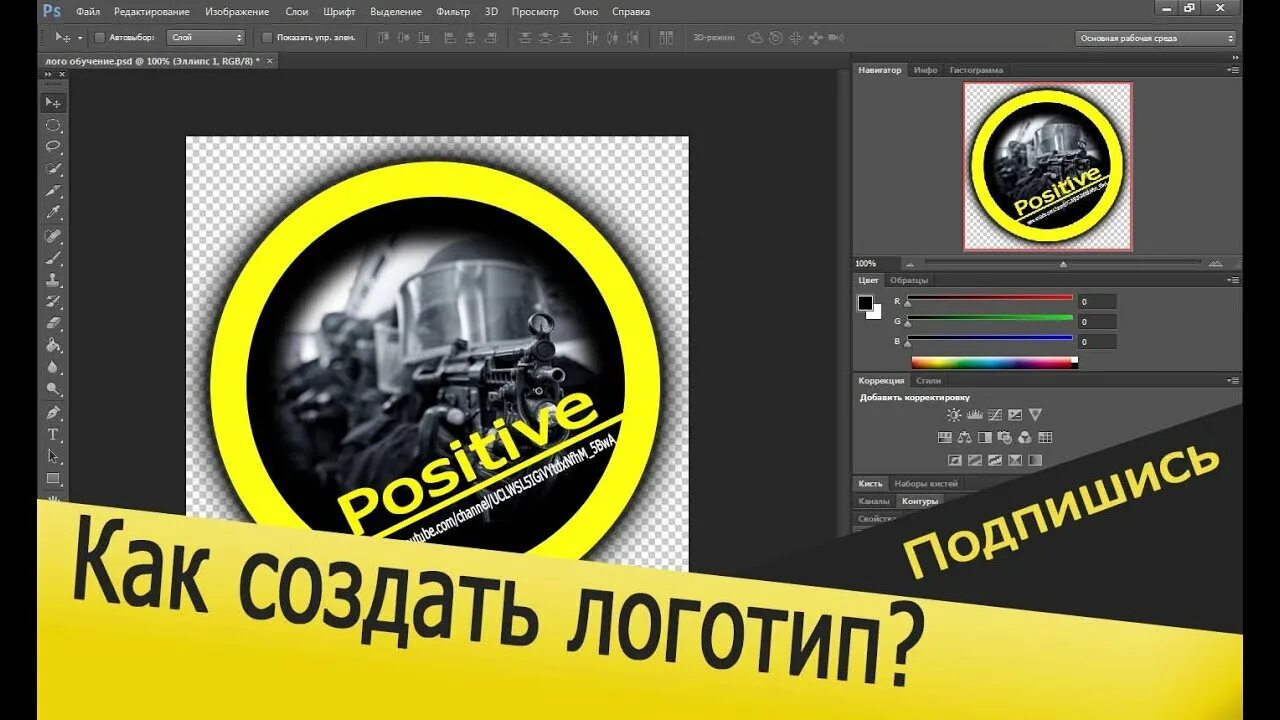1280x720 pixels.
Task: Add a Black & White adjustment
Action: [x=984, y=437]
